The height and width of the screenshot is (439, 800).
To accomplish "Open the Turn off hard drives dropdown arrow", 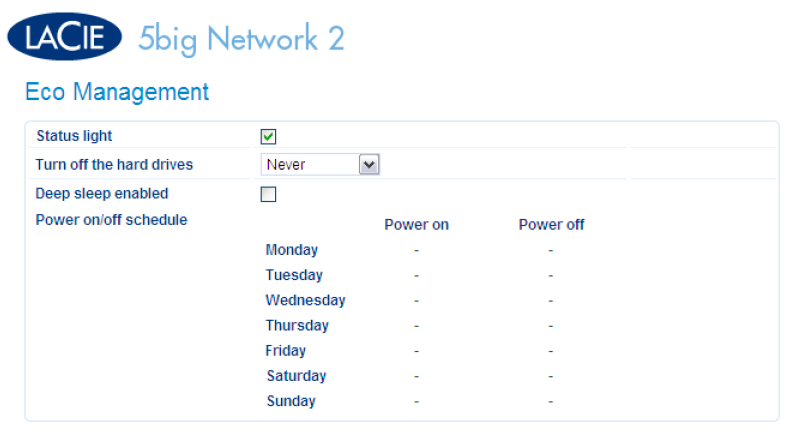I will pyautogui.click(x=369, y=165).
